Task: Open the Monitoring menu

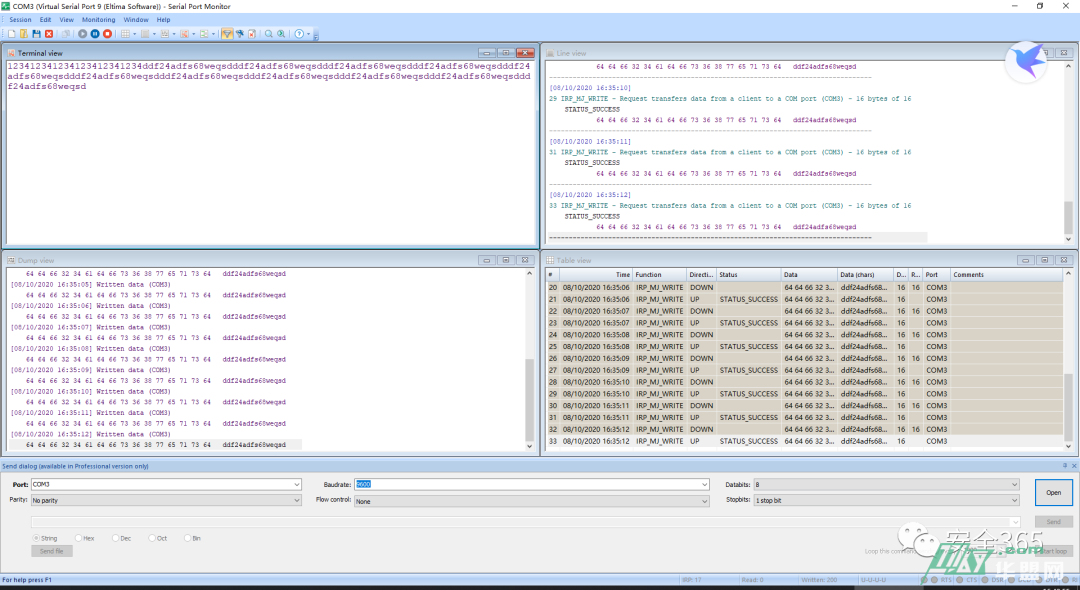Action: 98,19
